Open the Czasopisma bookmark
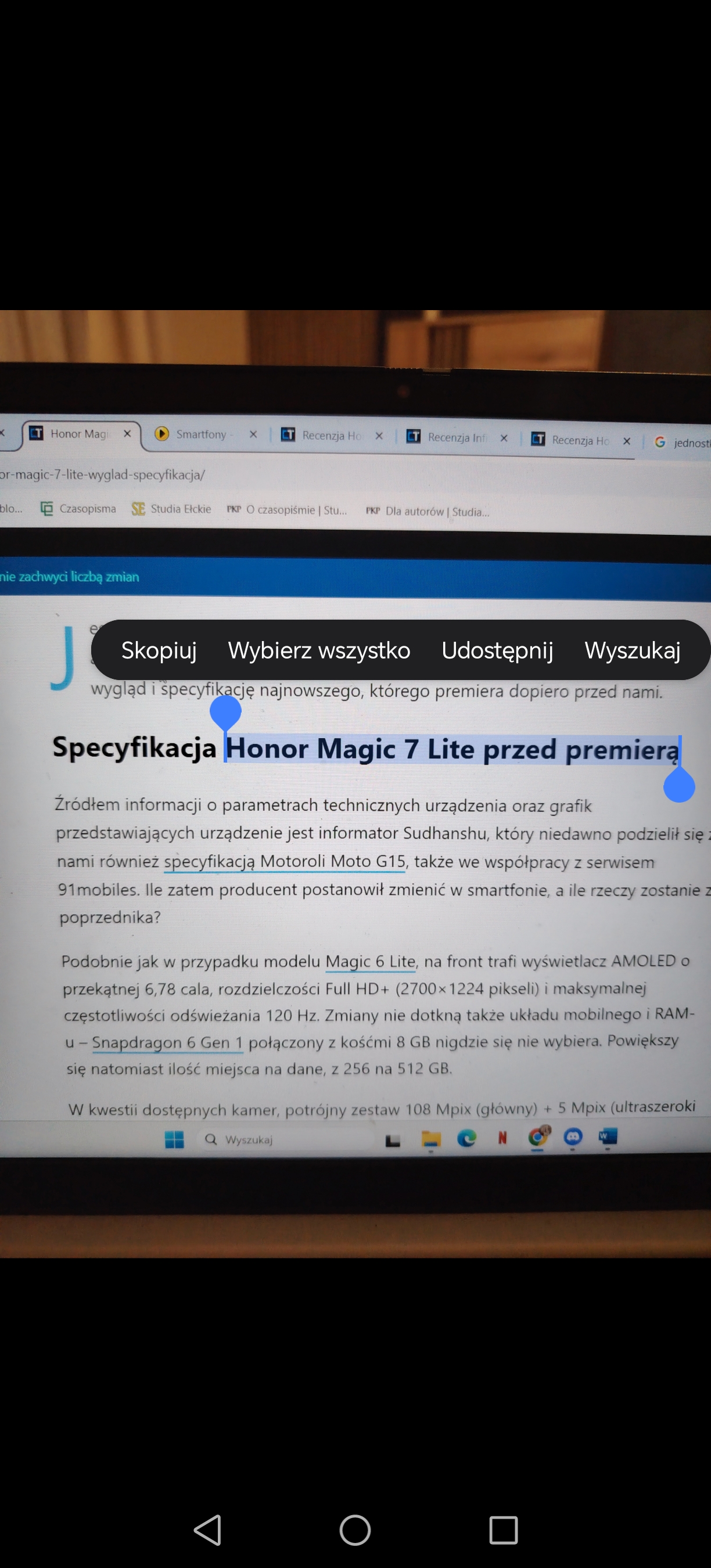711x1568 pixels. [x=78, y=509]
